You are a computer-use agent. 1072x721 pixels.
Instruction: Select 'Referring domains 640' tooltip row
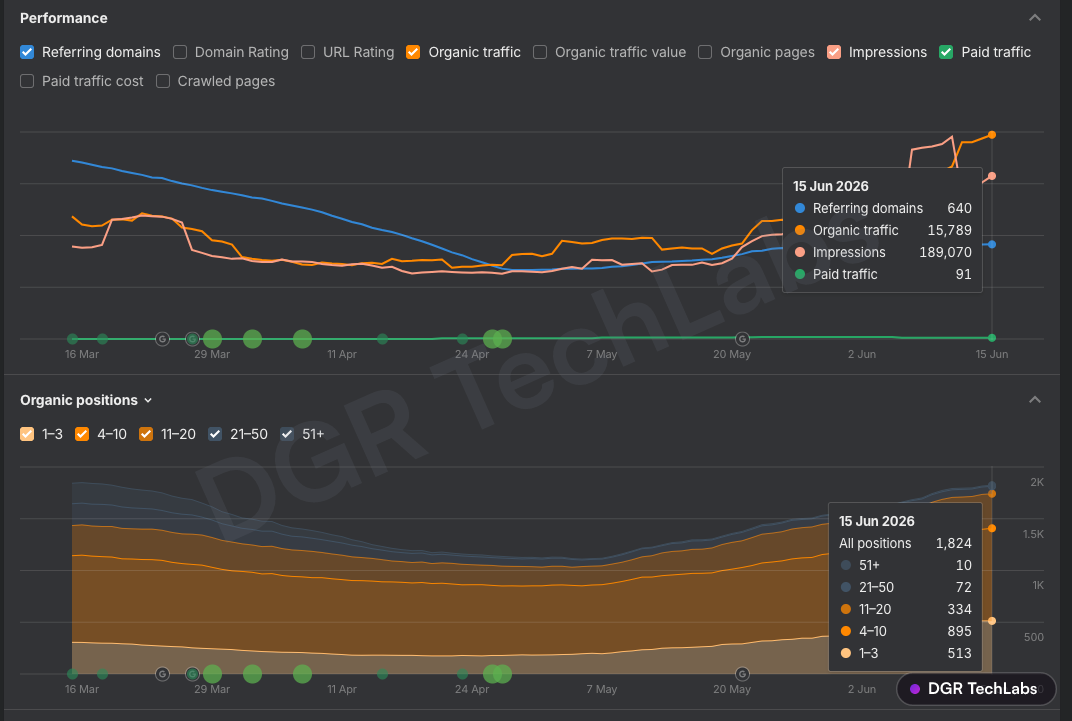[883, 208]
